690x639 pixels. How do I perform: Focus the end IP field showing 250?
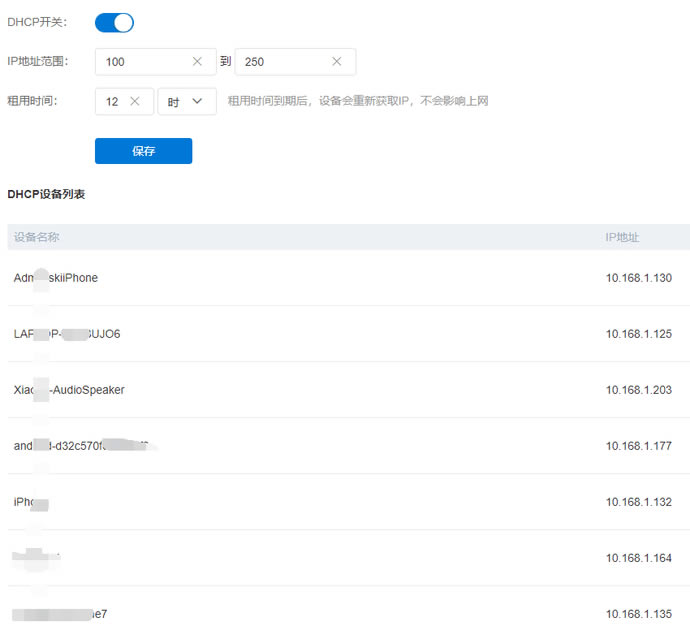tap(282, 62)
